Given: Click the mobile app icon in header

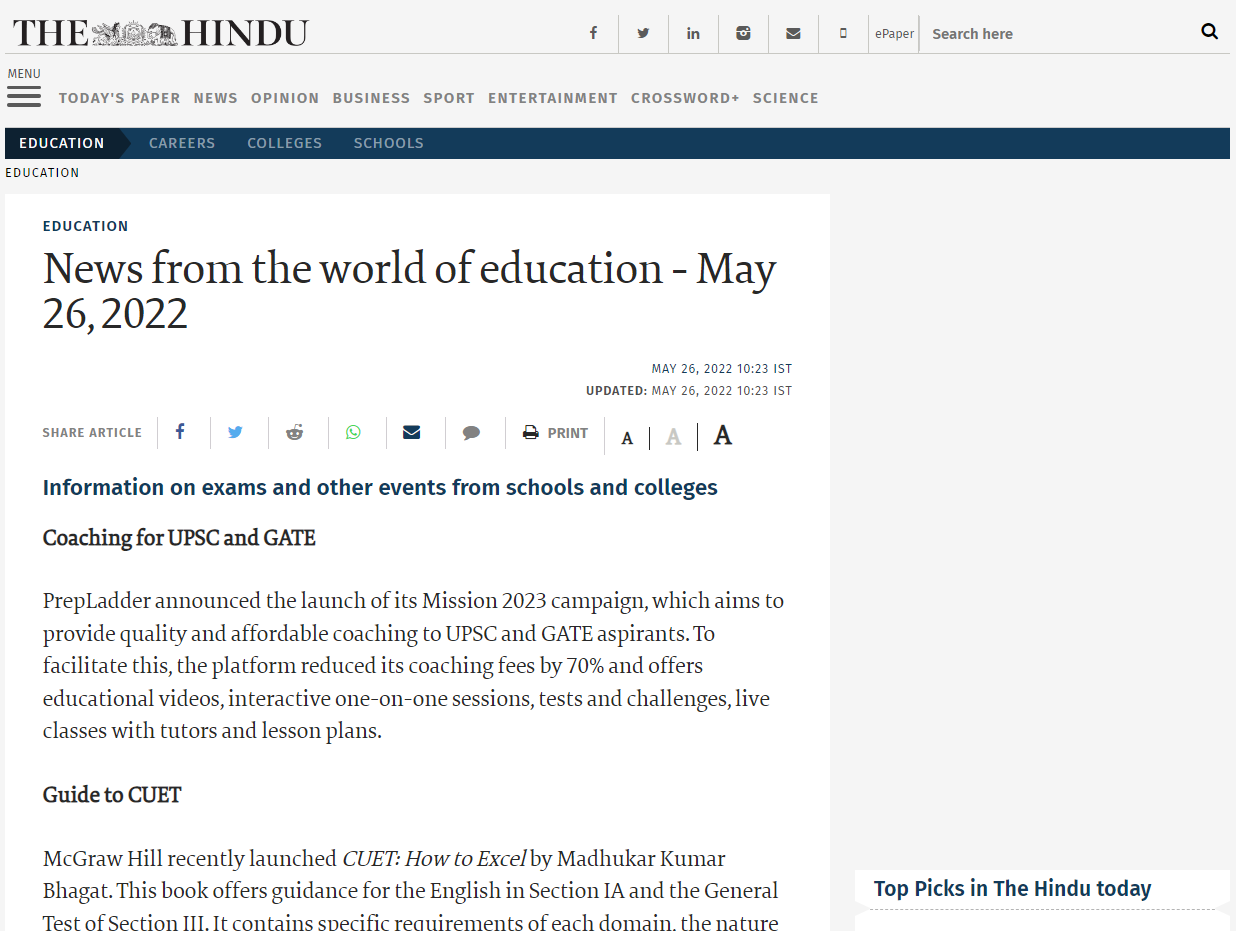Looking at the screenshot, I should click(x=843, y=33).
